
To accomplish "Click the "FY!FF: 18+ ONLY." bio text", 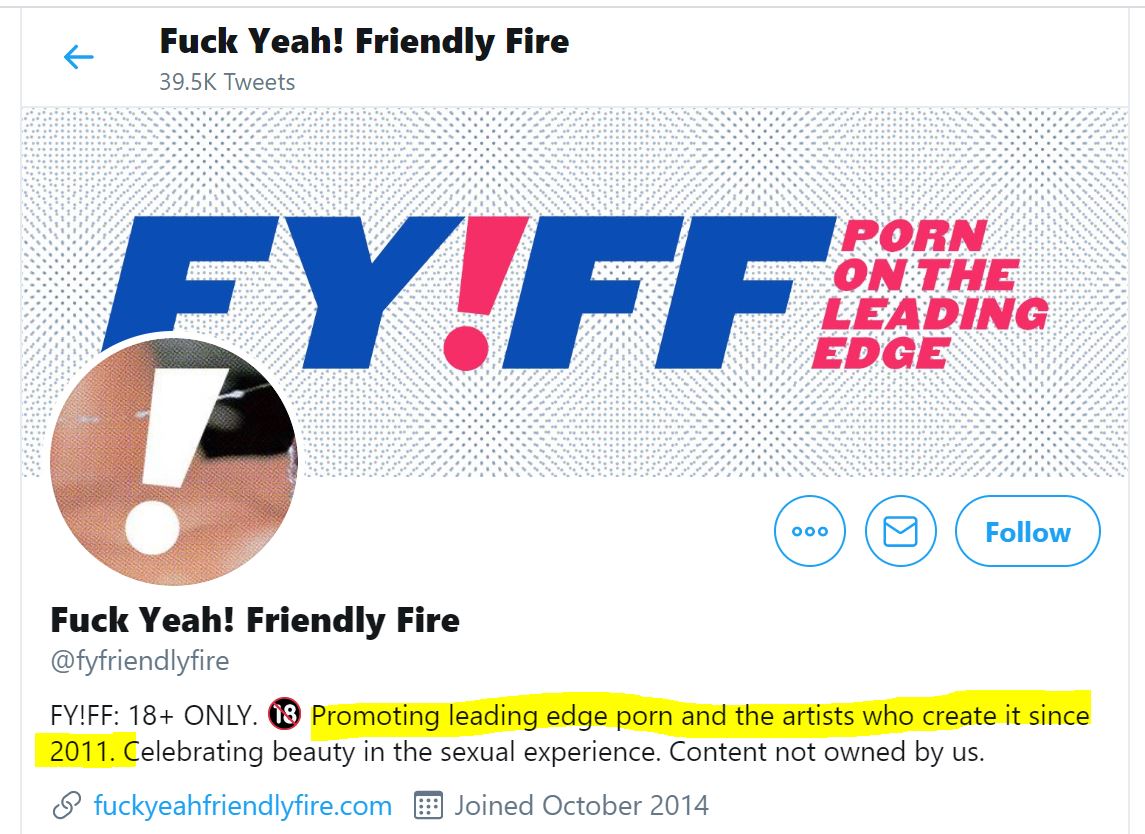I will [x=155, y=716].
